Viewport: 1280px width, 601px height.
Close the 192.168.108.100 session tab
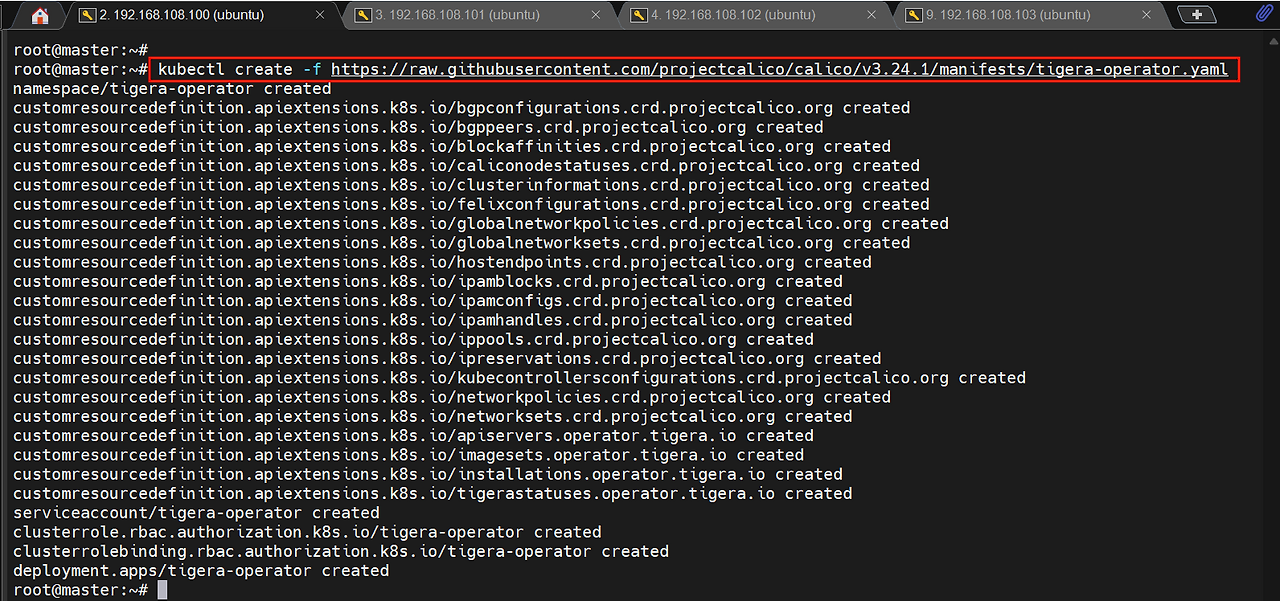point(321,15)
